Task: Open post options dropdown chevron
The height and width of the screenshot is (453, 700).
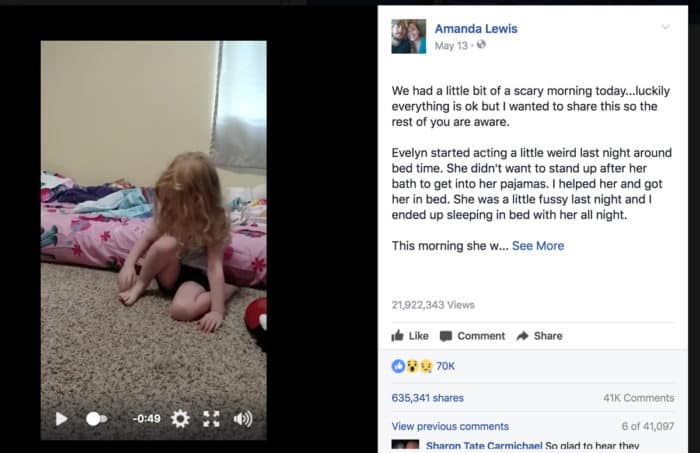Action: pos(665,27)
